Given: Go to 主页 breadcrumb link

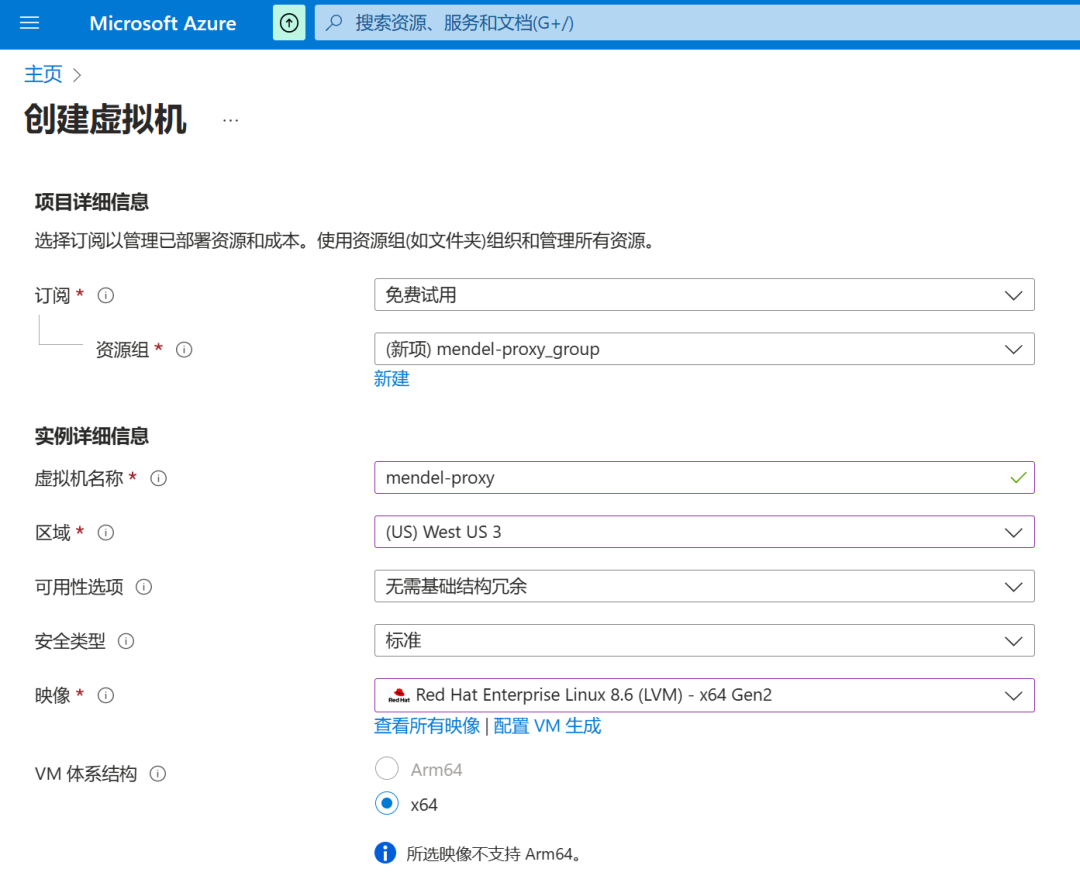Looking at the screenshot, I should [43, 74].
